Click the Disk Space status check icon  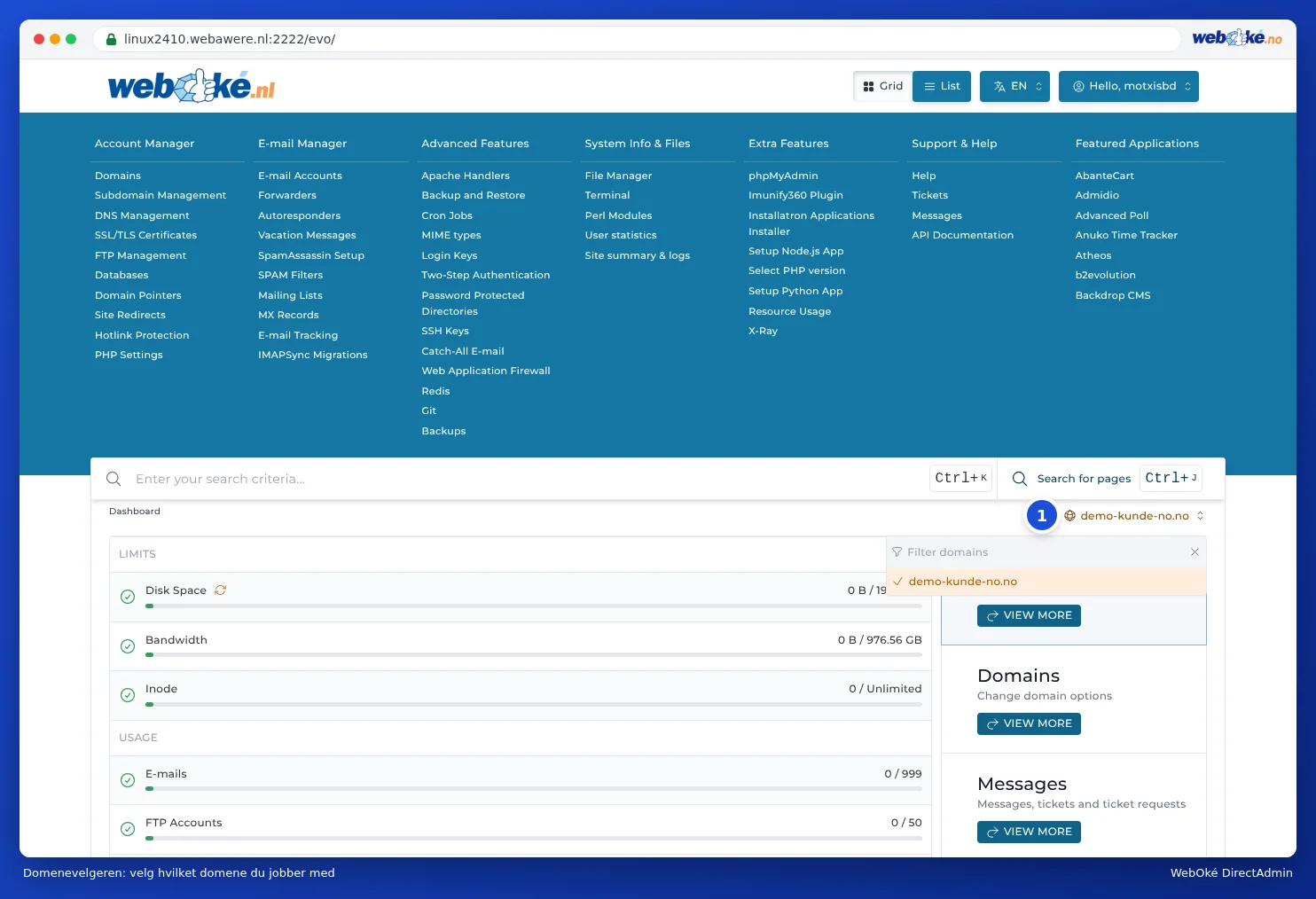(x=128, y=597)
